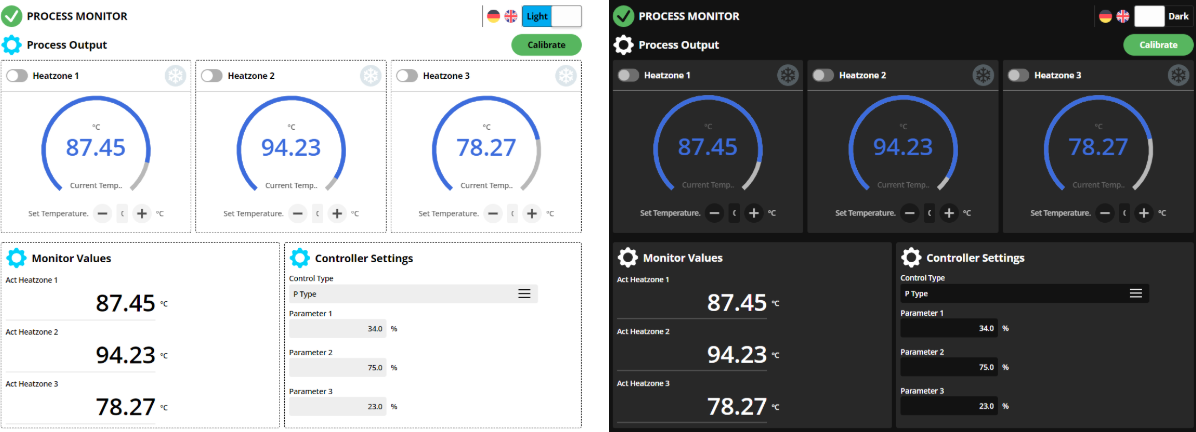
Task: Click Heatzone 2 snowflake icon, light panel
Action: click(371, 76)
